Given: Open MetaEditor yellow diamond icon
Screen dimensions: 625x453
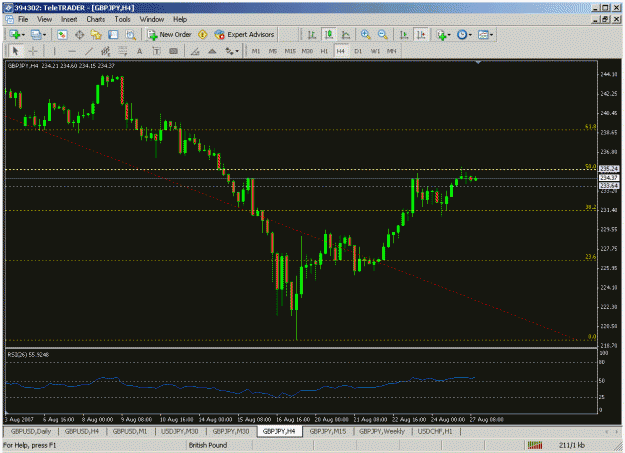Looking at the screenshot, I should pos(202,35).
